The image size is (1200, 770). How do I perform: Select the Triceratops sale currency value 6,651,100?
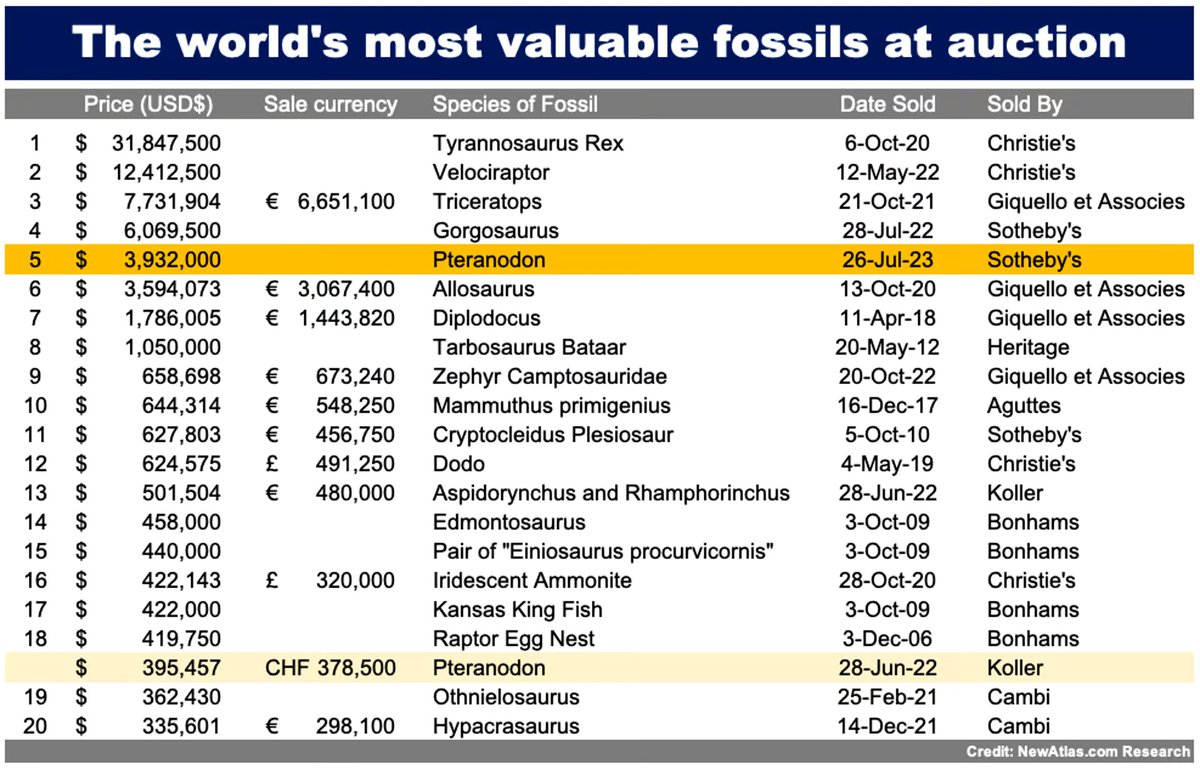pyautogui.click(x=345, y=202)
